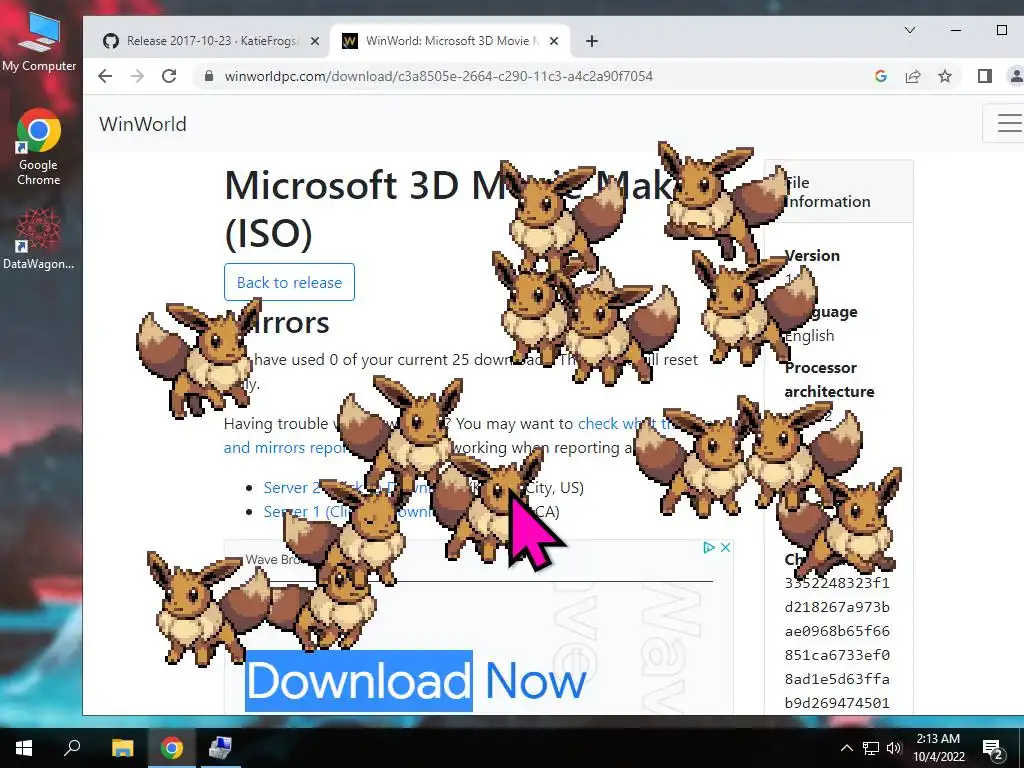Click the Download Now ad

(x=415, y=681)
